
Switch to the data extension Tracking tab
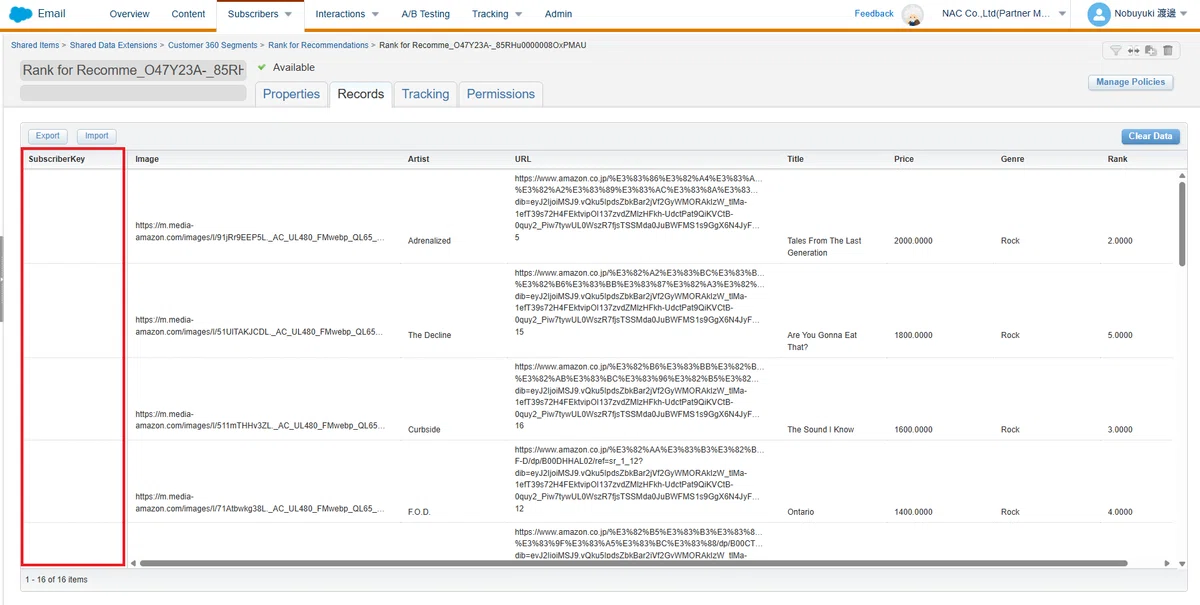point(425,94)
